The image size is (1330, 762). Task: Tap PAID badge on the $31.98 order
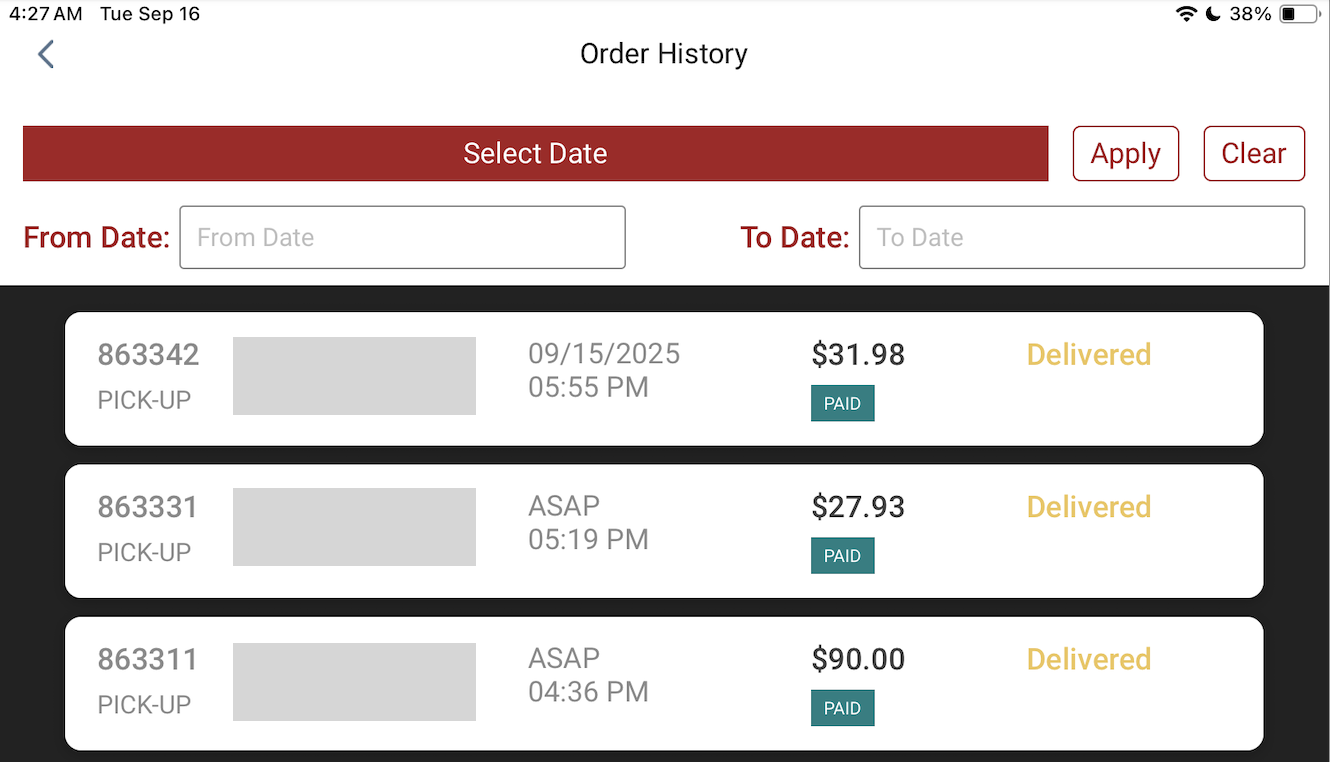pyautogui.click(x=842, y=404)
